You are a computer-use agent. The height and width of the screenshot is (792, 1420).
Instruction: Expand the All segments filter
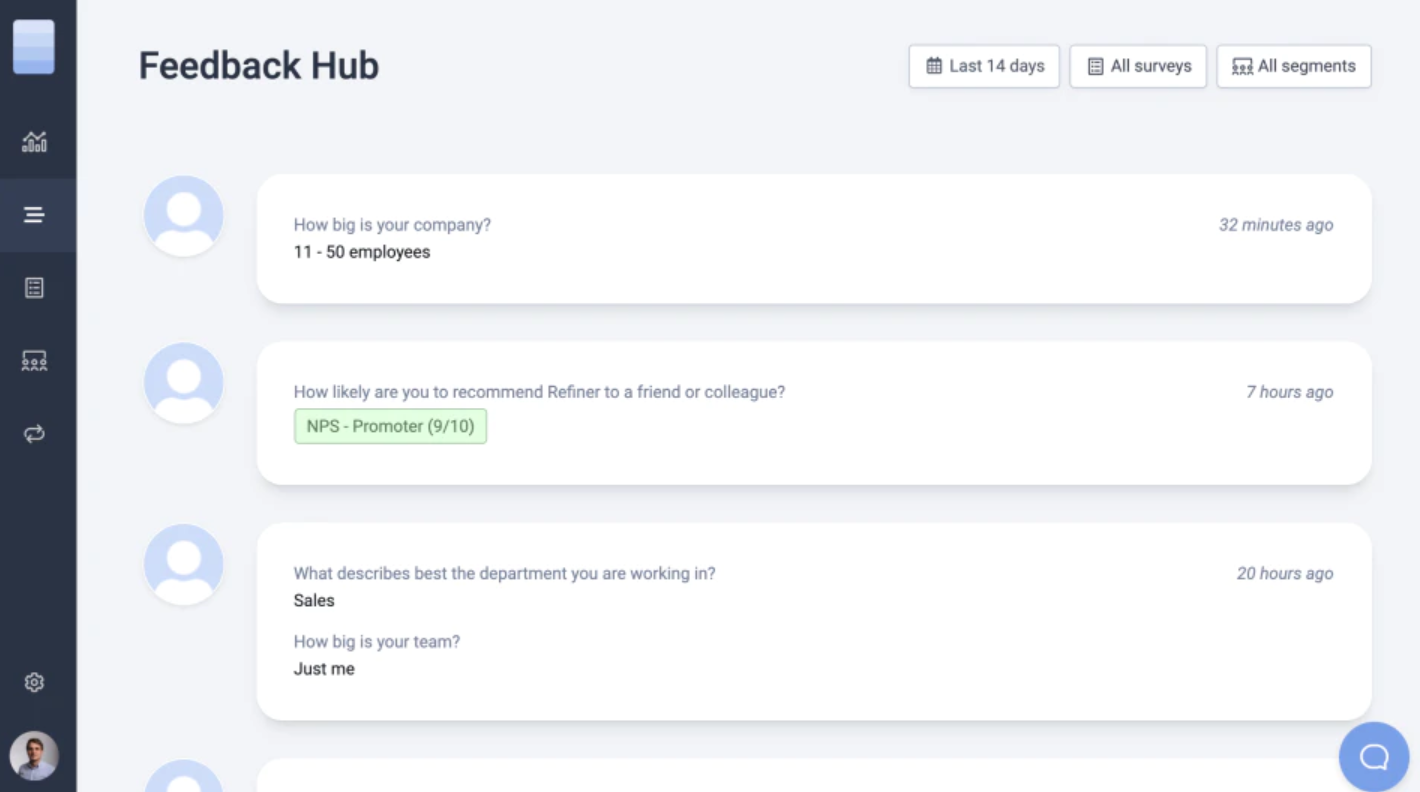1293,66
